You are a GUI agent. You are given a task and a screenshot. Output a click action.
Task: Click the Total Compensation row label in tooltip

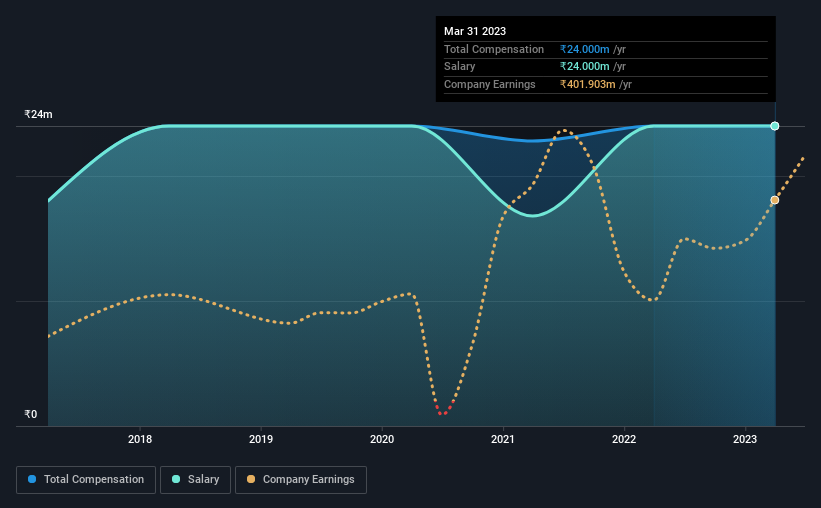494,49
